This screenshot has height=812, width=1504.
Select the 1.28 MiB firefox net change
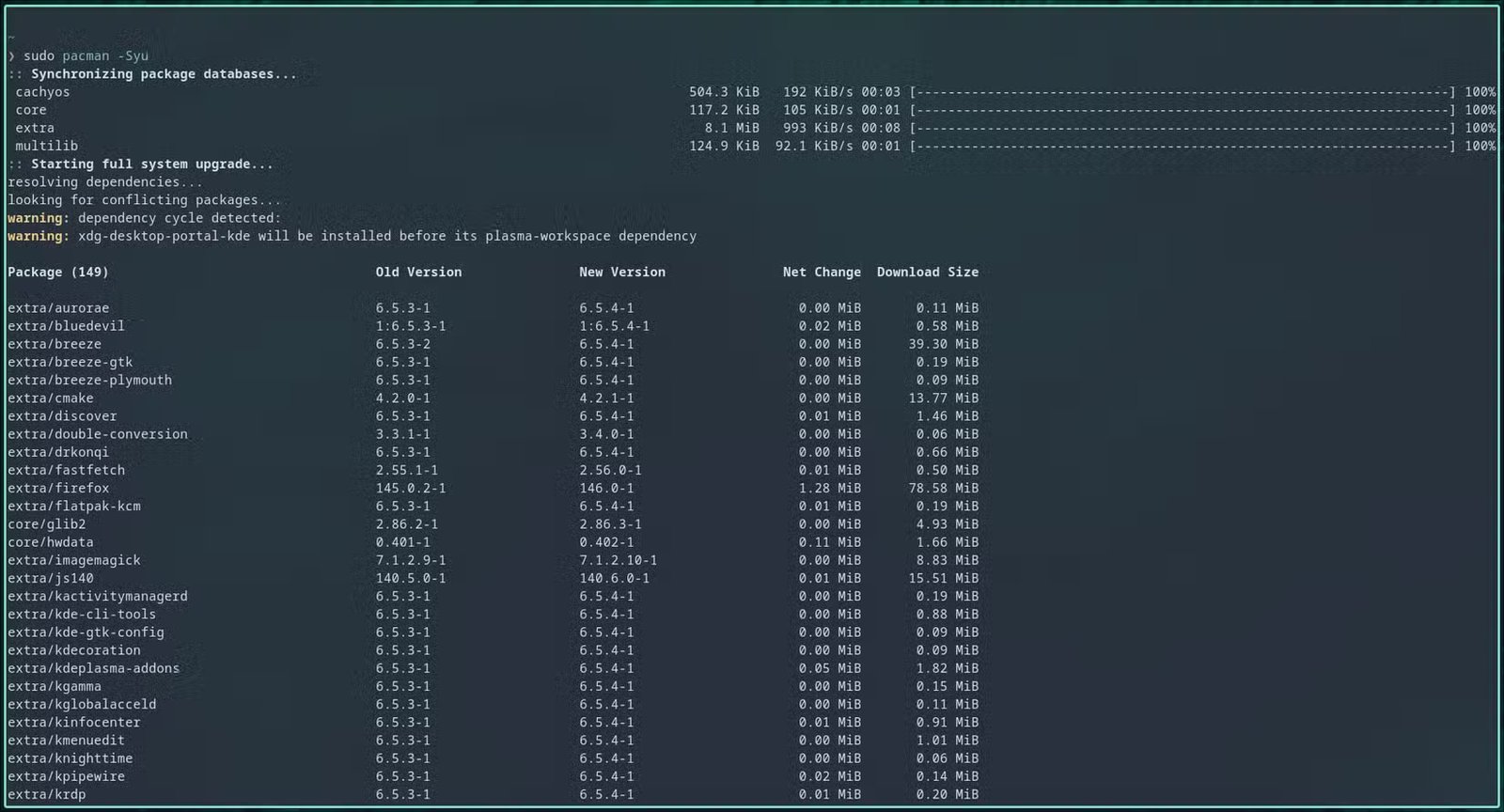tap(830, 488)
